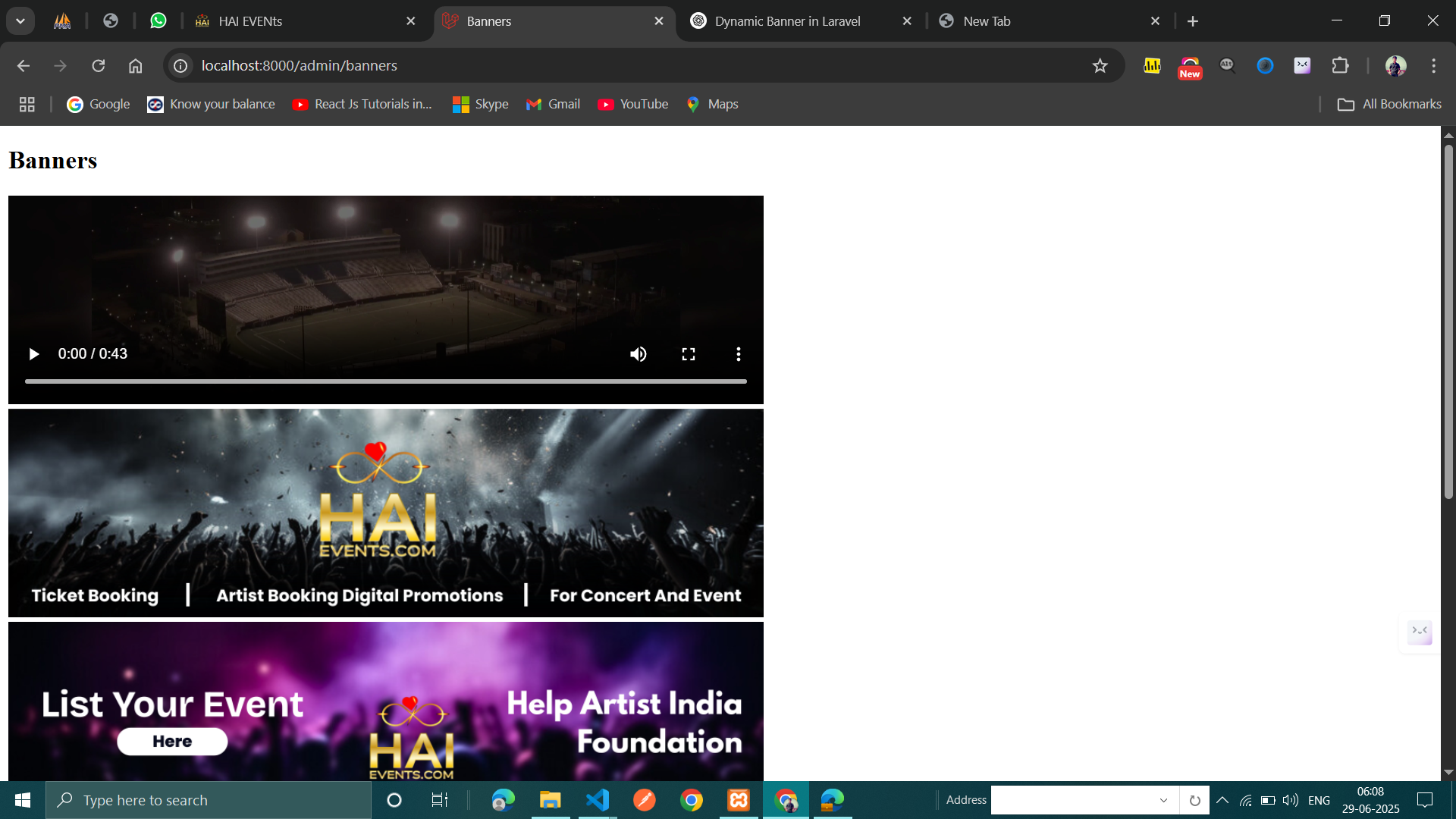Open the extension with New badge
Screen dimensions: 1456x819
(x=1190, y=67)
